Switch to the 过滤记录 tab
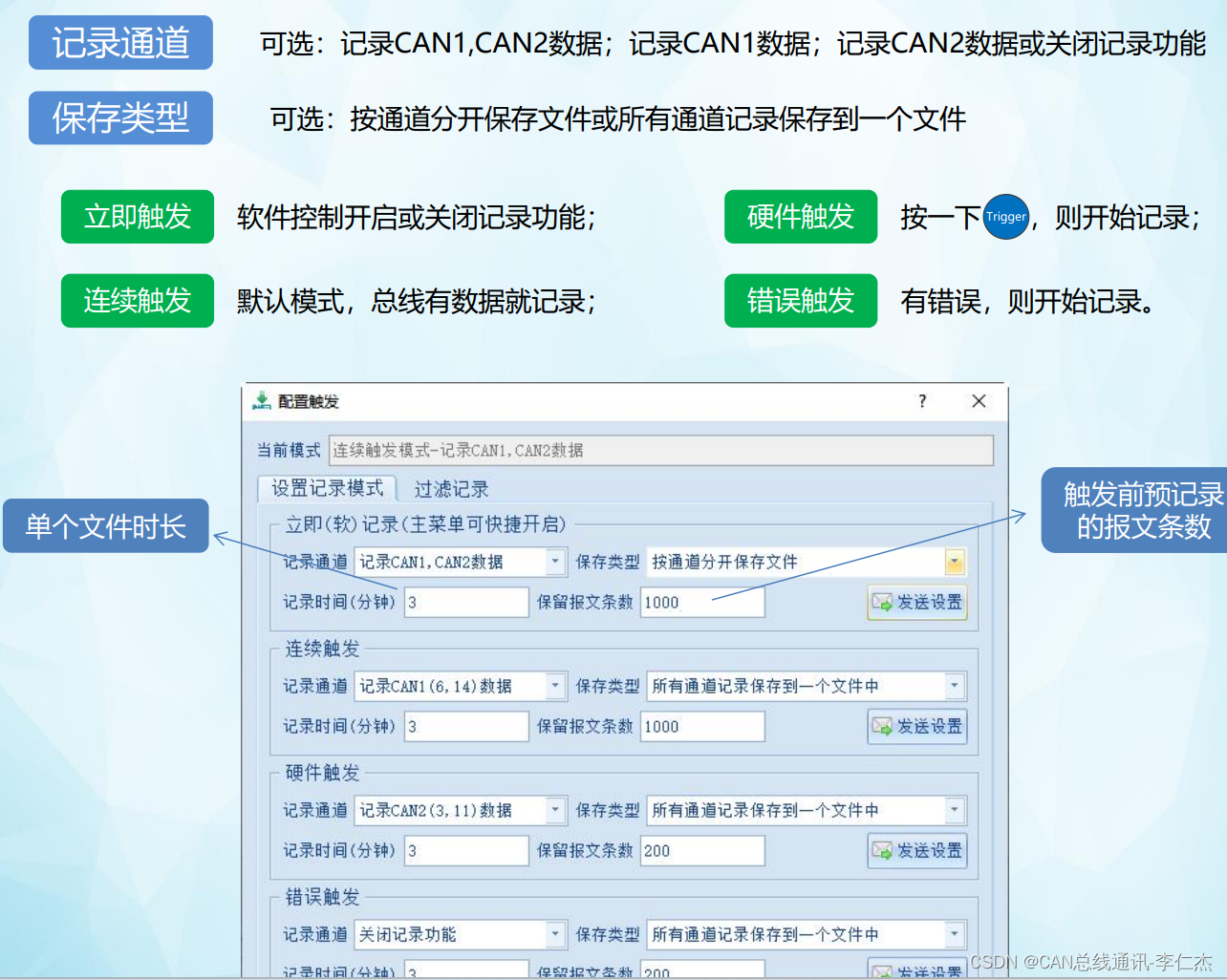 [450, 488]
